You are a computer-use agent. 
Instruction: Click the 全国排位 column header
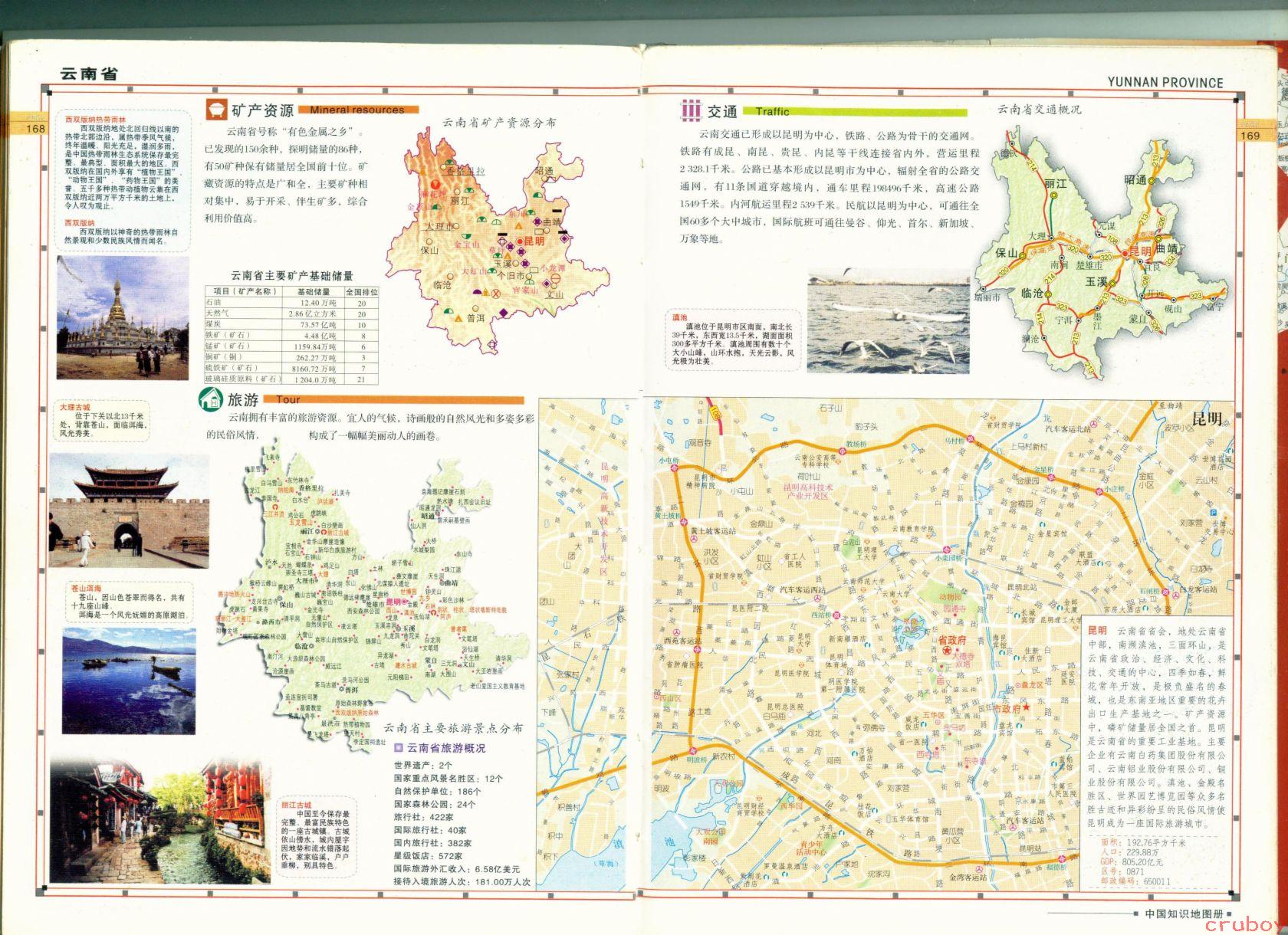[x=362, y=292]
